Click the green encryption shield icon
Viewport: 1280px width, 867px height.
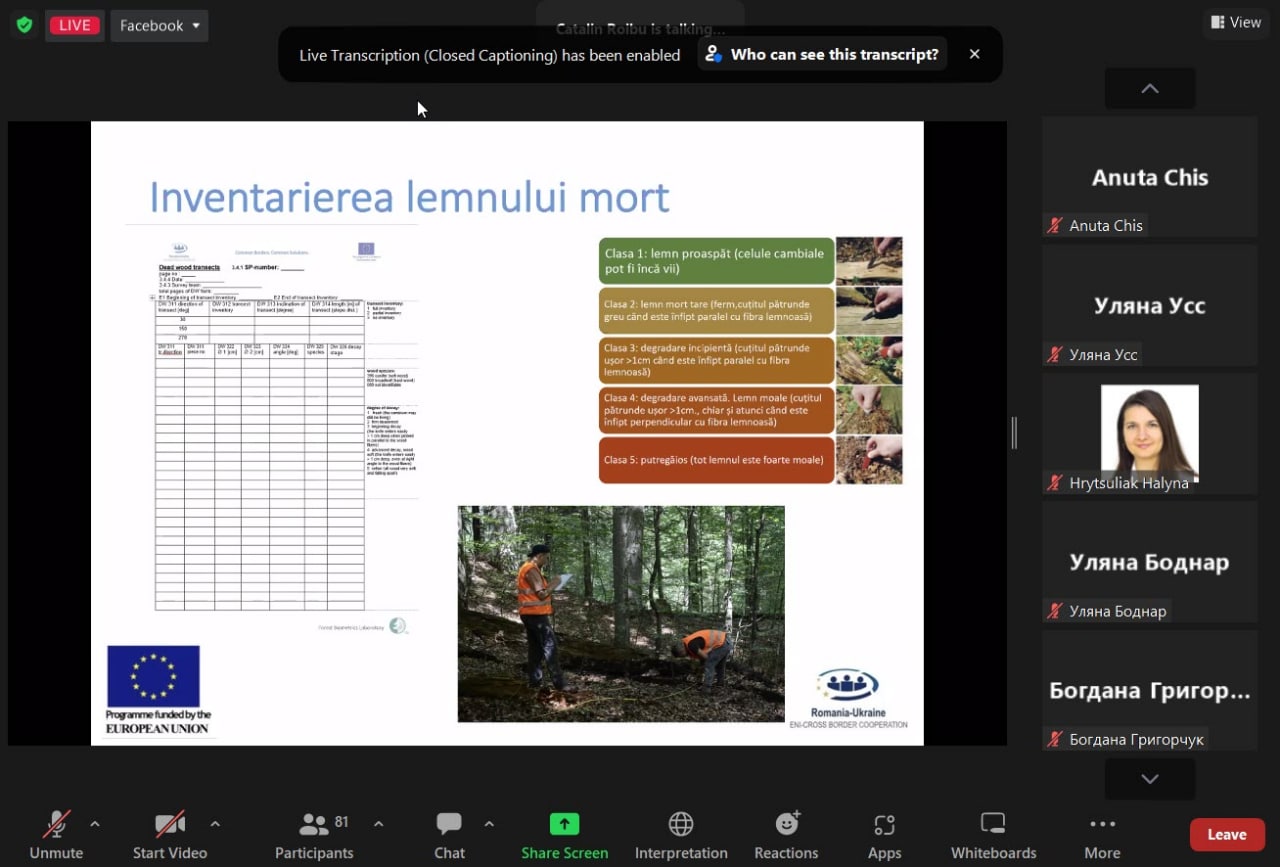click(24, 25)
